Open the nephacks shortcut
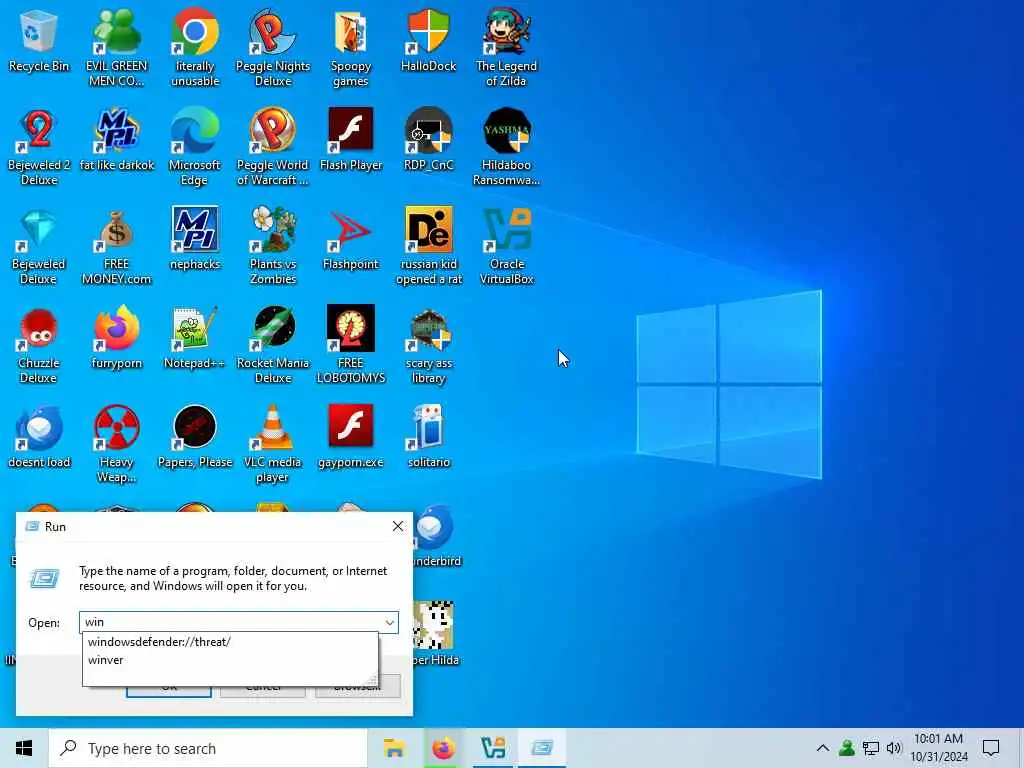 [x=195, y=239]
